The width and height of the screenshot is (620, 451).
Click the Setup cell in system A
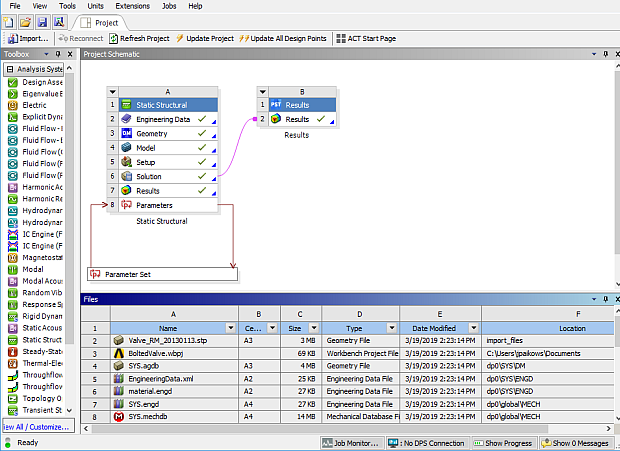pos(146,162)
